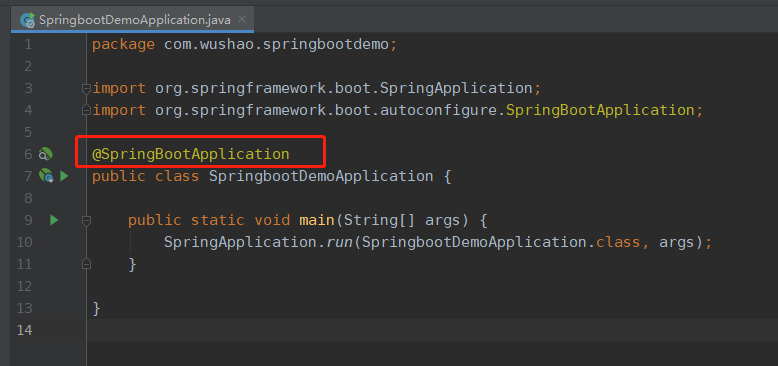
Task: Click the @SpringBootApplication annotation
Action: 191,154
